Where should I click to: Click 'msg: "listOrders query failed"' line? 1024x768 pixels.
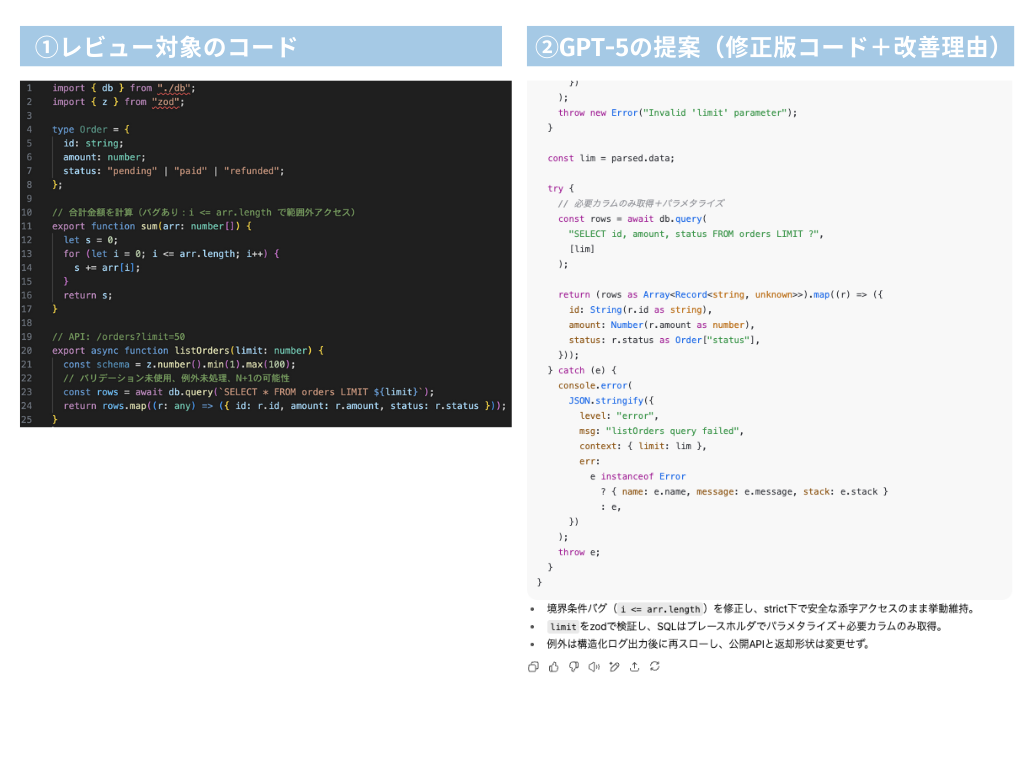coord(661,430)
